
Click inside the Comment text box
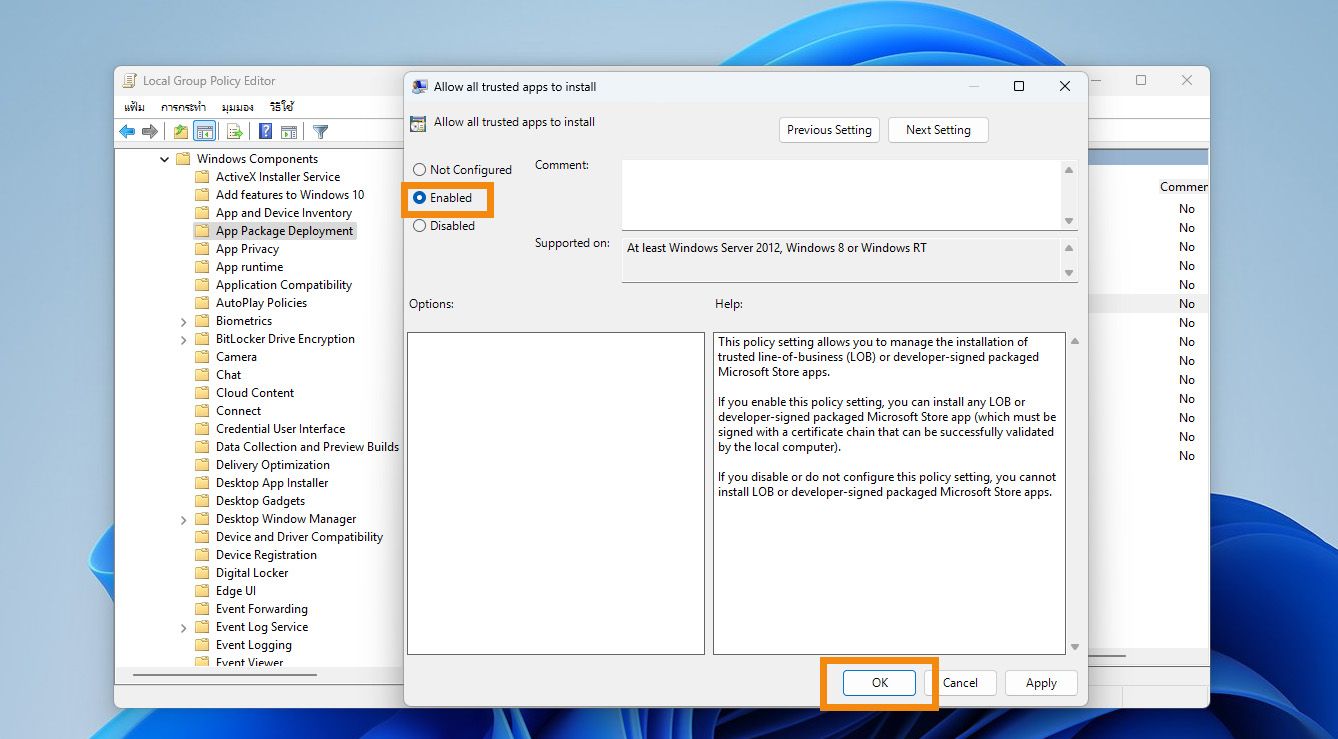842,195
